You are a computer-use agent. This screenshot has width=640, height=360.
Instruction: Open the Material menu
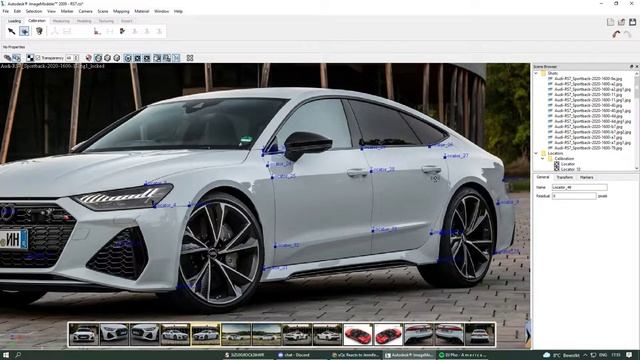[142, 11]
